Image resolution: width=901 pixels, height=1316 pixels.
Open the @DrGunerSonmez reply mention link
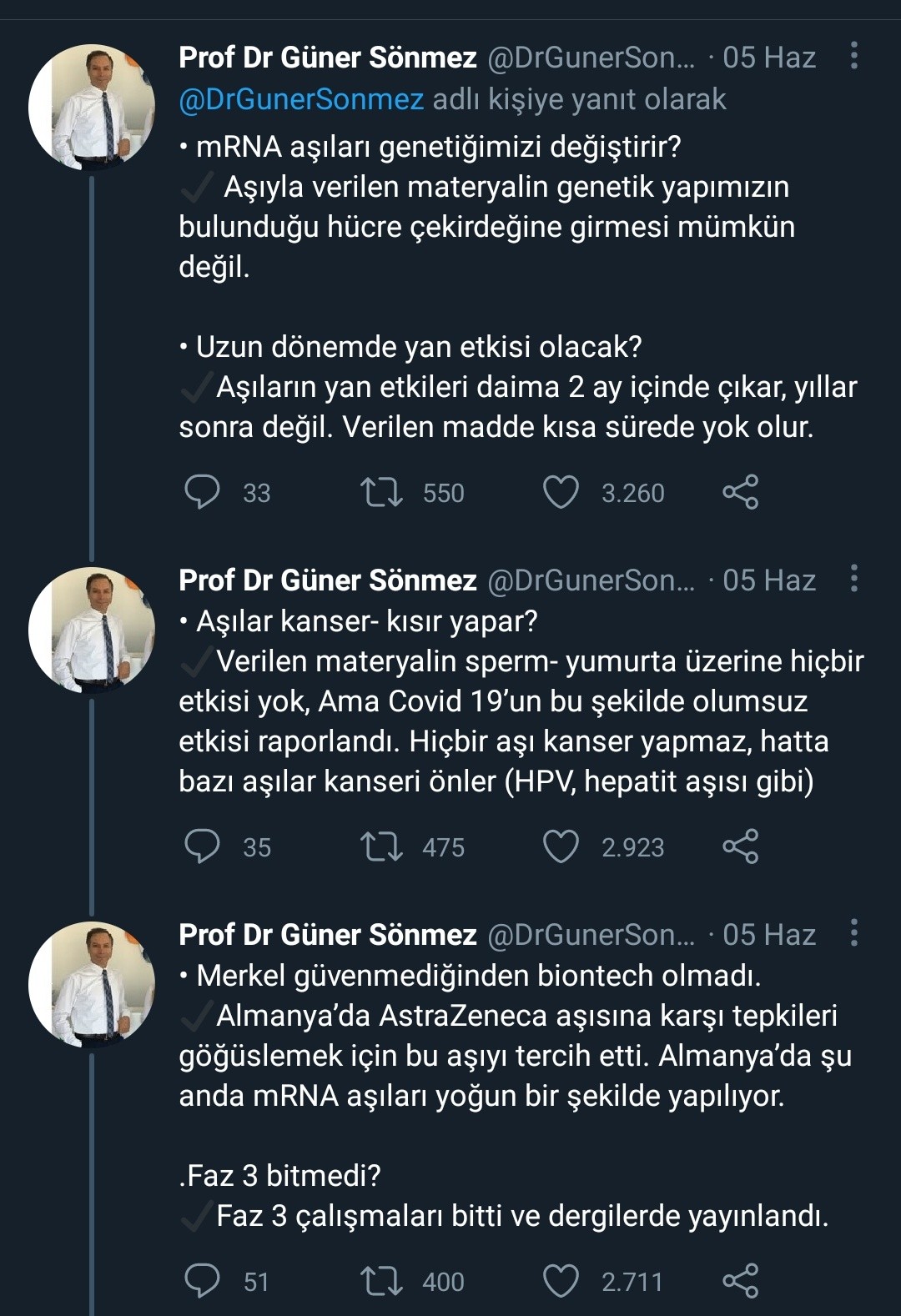[x=301, y=99]
